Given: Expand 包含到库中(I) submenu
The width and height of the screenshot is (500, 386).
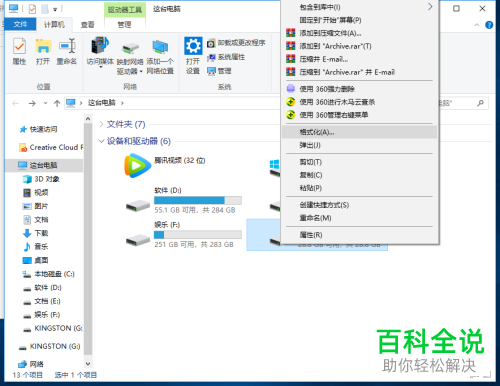Looking at the screenshot, I should pyautogui.click(x=359, y=7).
